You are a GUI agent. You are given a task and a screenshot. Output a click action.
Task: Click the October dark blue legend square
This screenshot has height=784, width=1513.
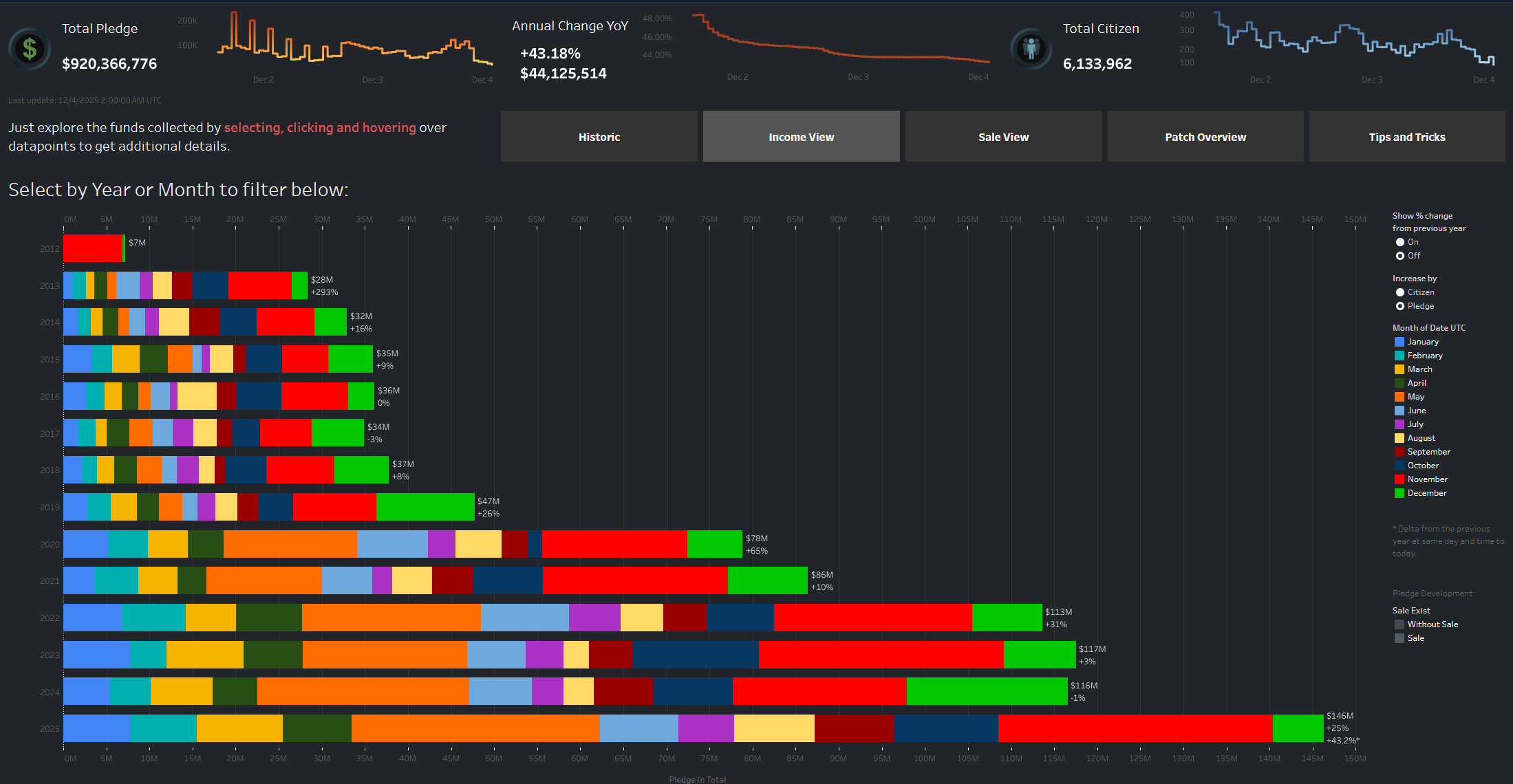point(1399,466)
